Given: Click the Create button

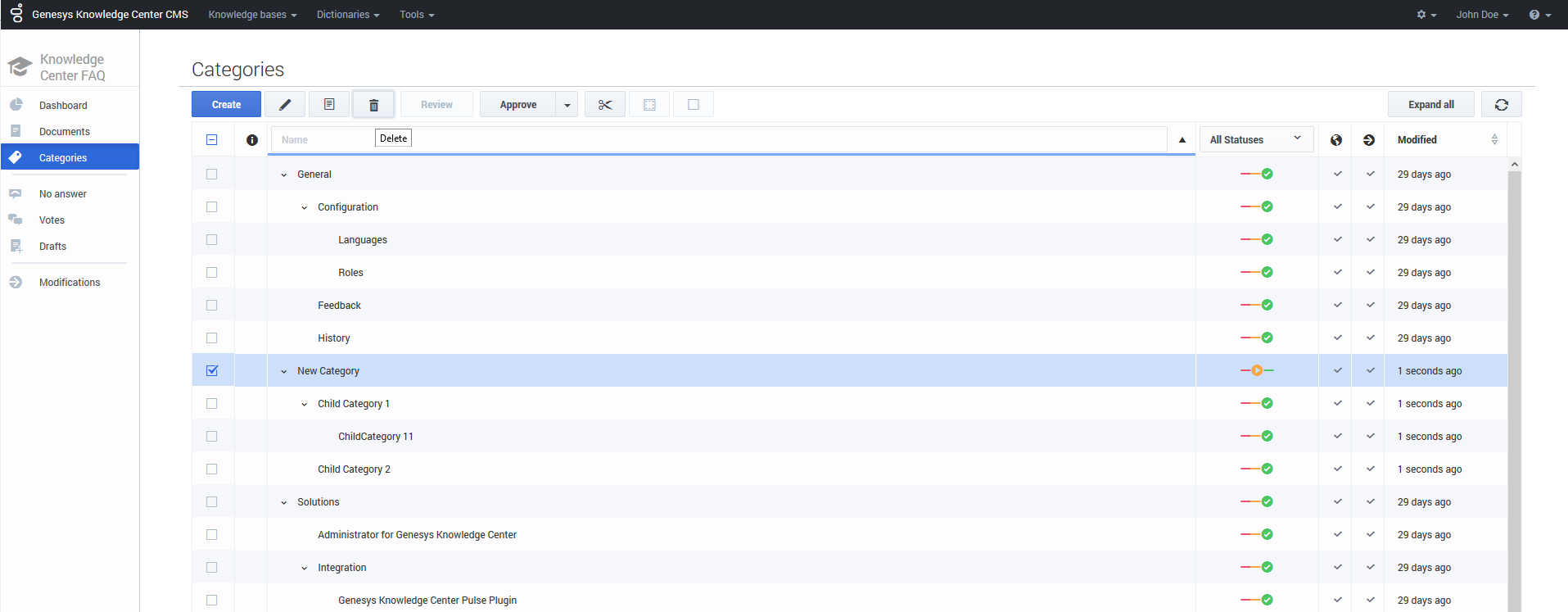Looking at the screenshot, I should click(226, 105).
